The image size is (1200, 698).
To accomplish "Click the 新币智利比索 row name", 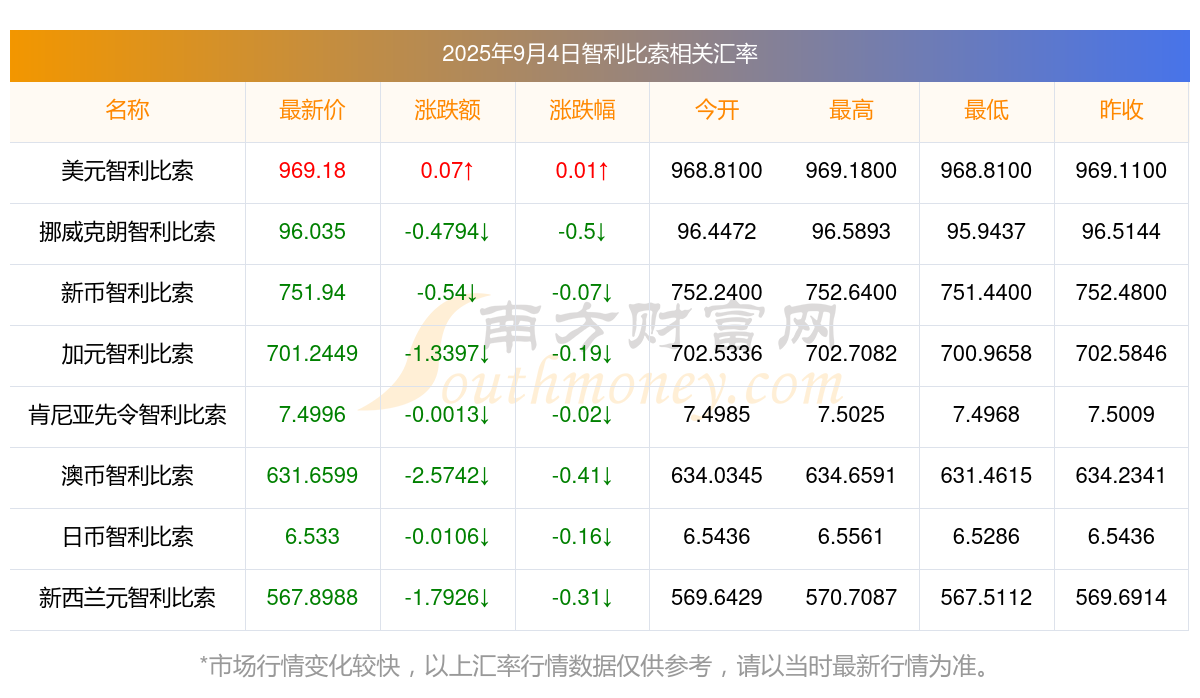I will (127, 293).
